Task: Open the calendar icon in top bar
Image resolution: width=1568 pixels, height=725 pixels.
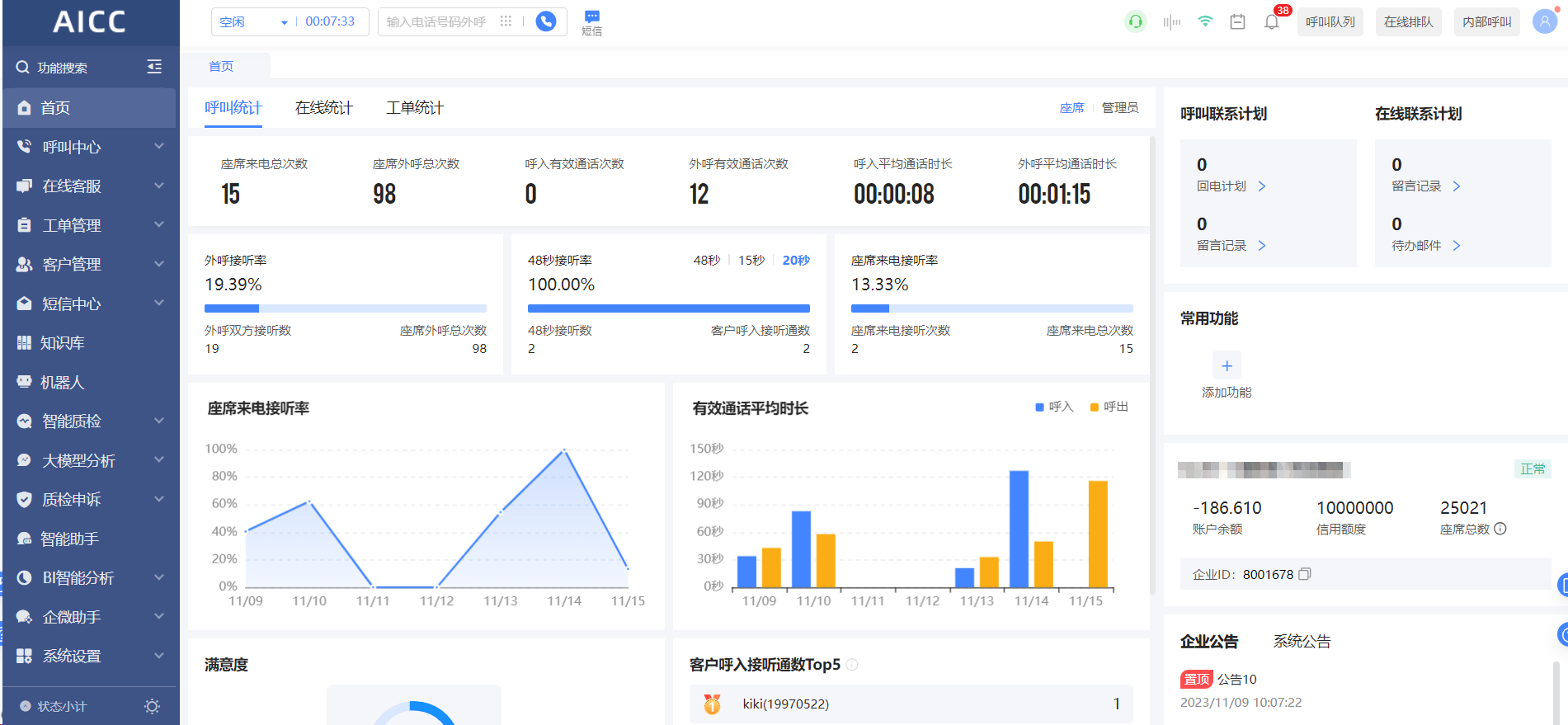Action: [x=1237, y=21]
